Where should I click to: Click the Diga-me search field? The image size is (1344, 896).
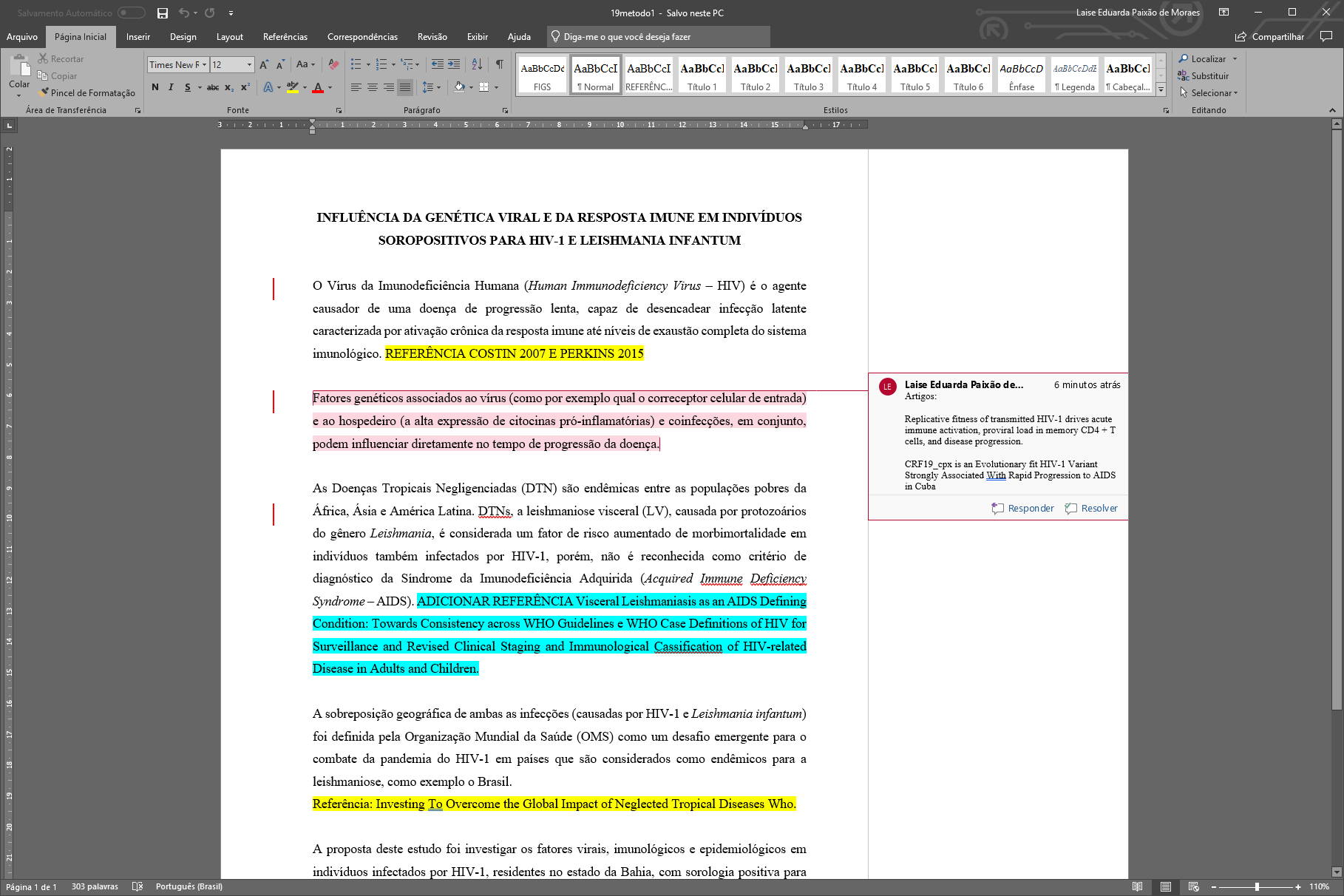(659, 37)
